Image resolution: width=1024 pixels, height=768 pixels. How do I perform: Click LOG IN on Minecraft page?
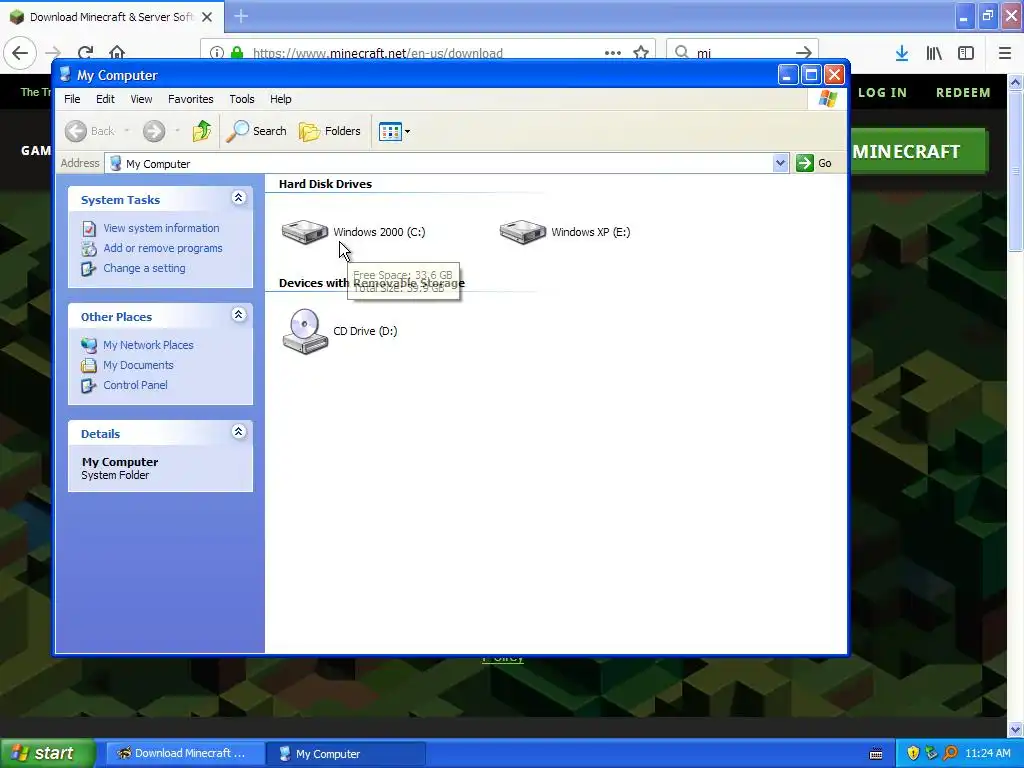click(882, 93)
